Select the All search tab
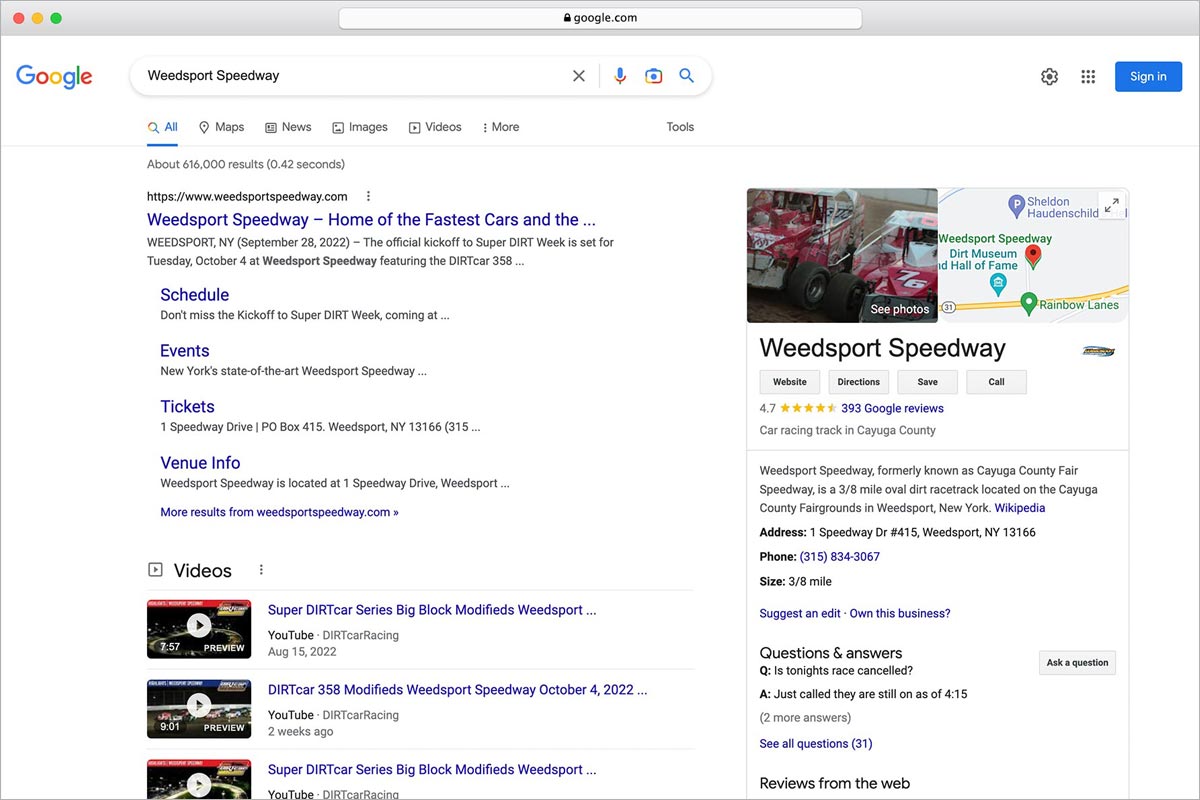 click(163, 127)
